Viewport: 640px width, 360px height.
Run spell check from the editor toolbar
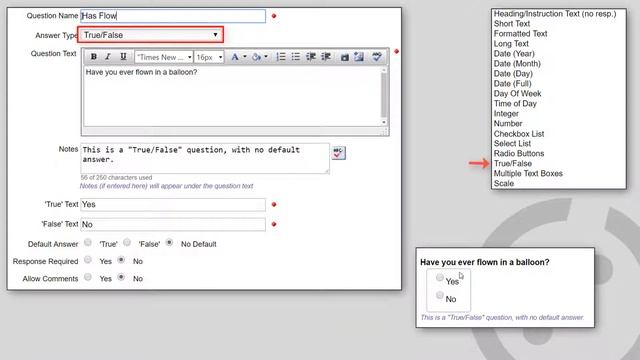pyautogui.click(x=377, y=57)
